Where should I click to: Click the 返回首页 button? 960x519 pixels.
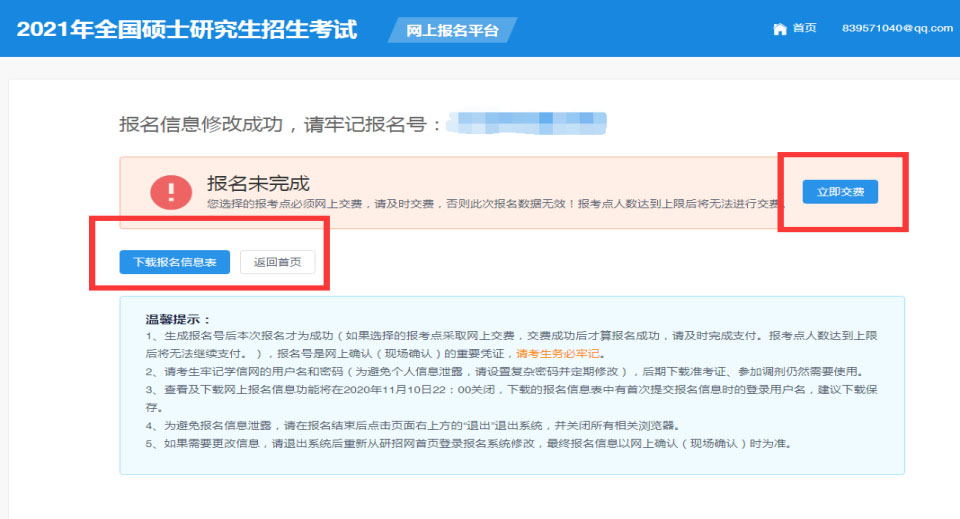click(x=277, y=262)
